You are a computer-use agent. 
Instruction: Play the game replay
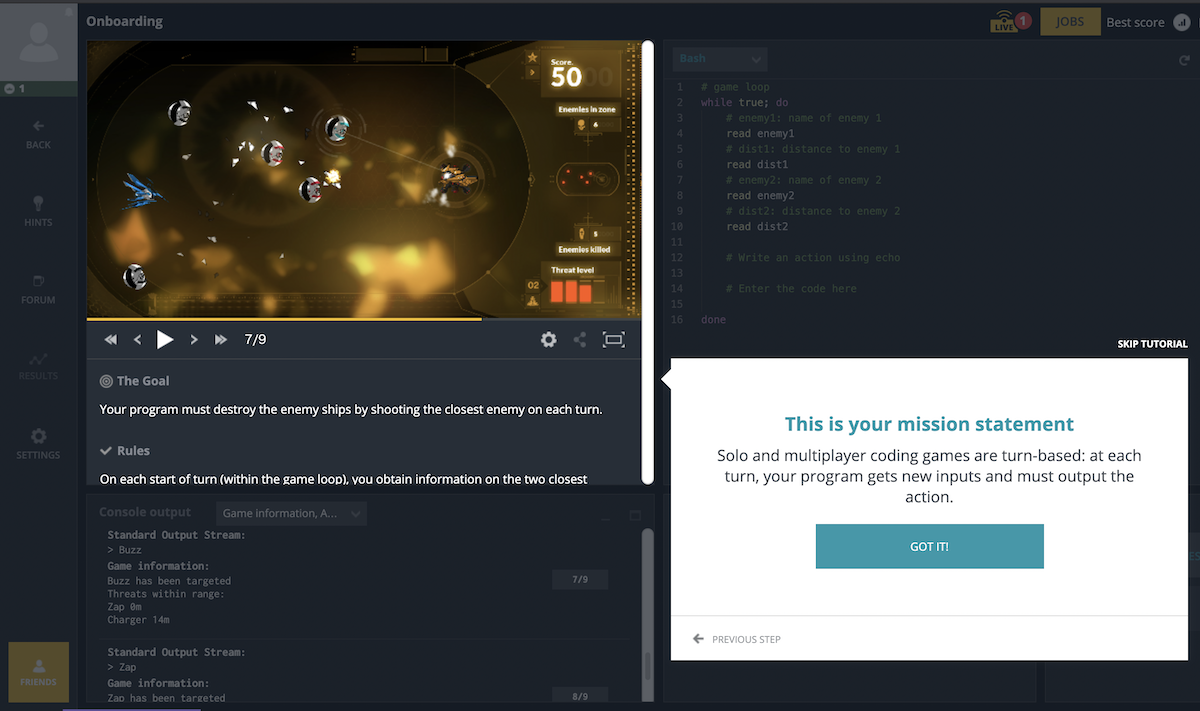tap(165, 340)
